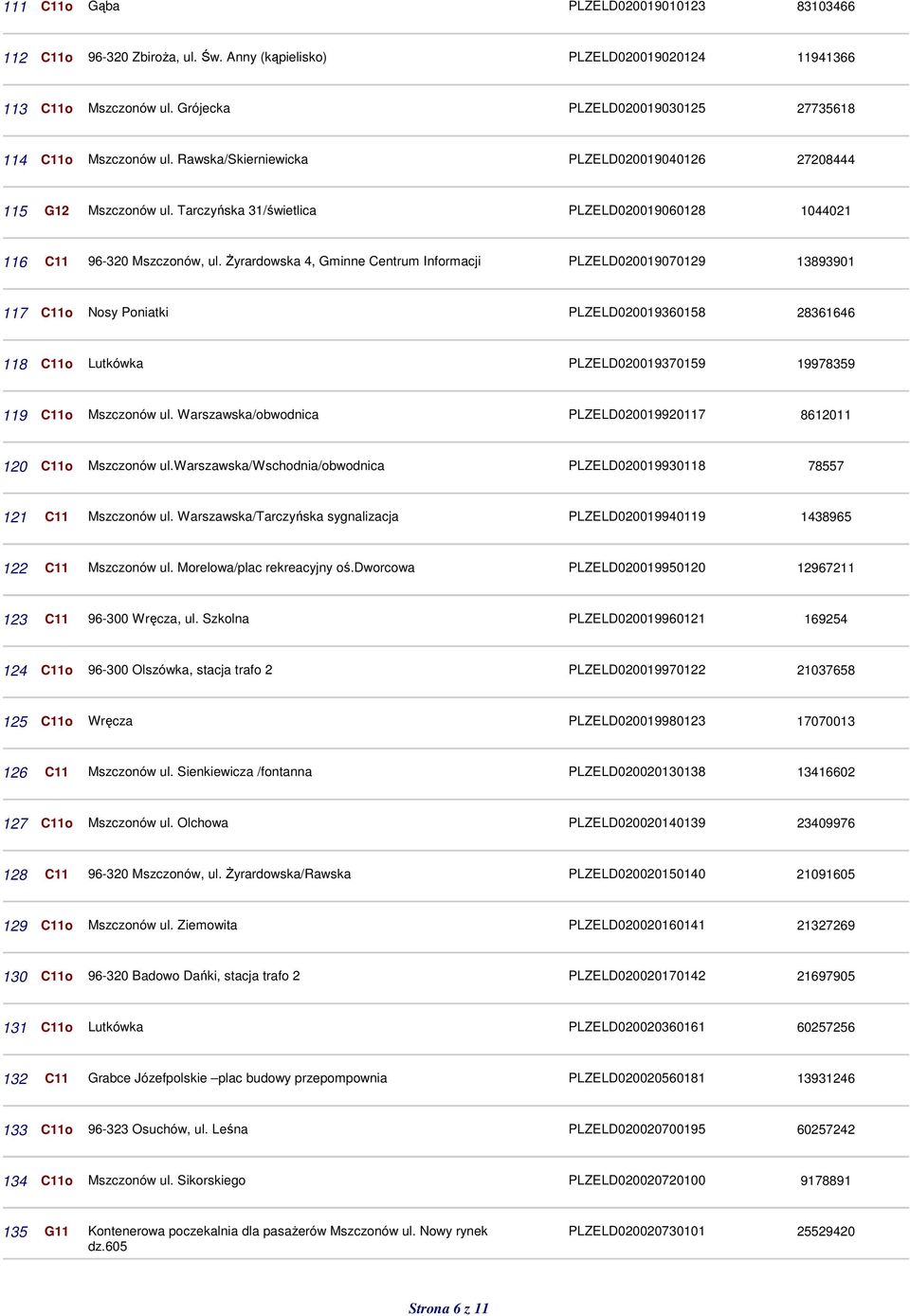This screenshot has height=1316, width=910.
Task: Select '96-300 Wręcza, ul. Szkolna' entry
Action: point(169,619)
